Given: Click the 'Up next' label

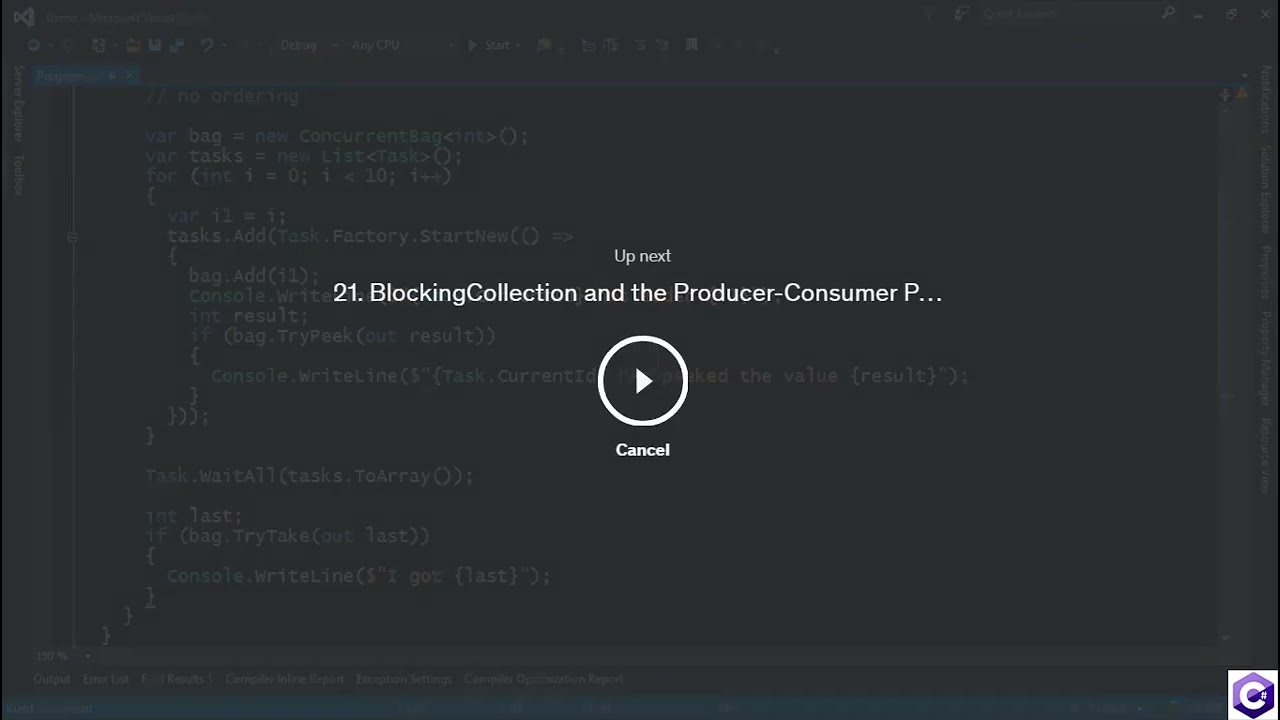Looking at the screenshot, I should point(642,256).
